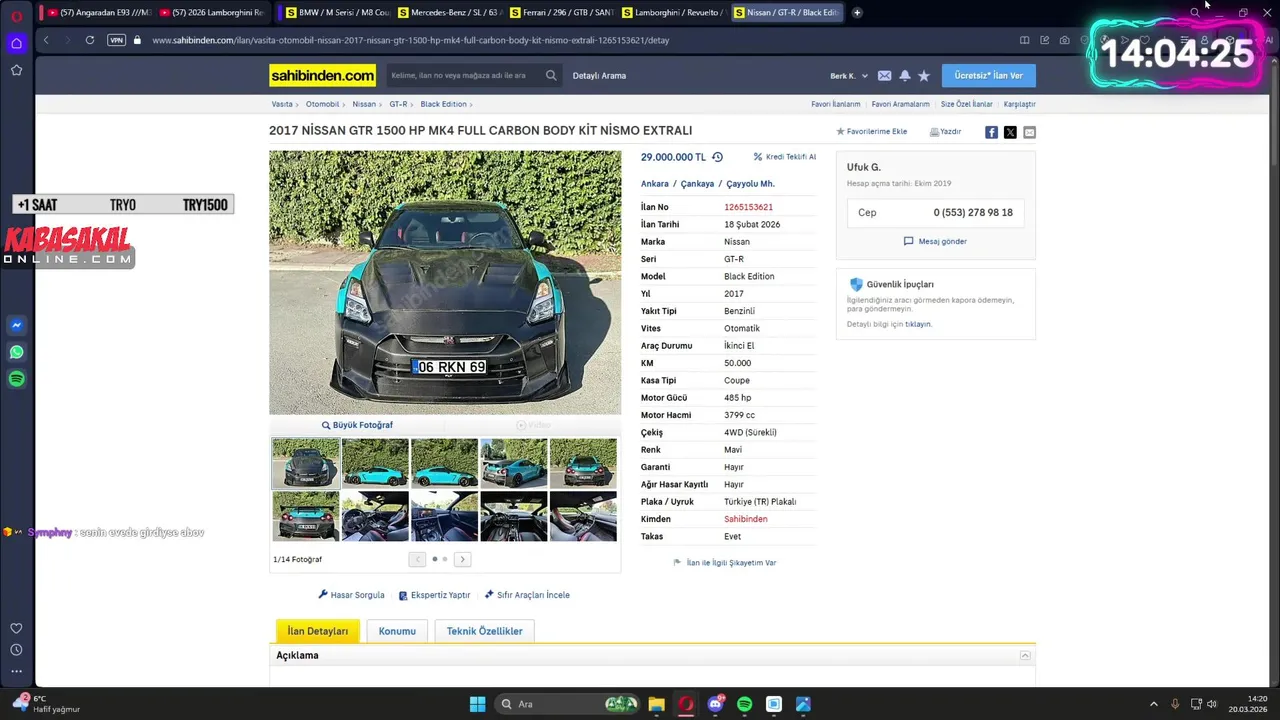Click Kredi Teklifi Al link
This screenshot has width=1280, height=720.
coord(785,157)
